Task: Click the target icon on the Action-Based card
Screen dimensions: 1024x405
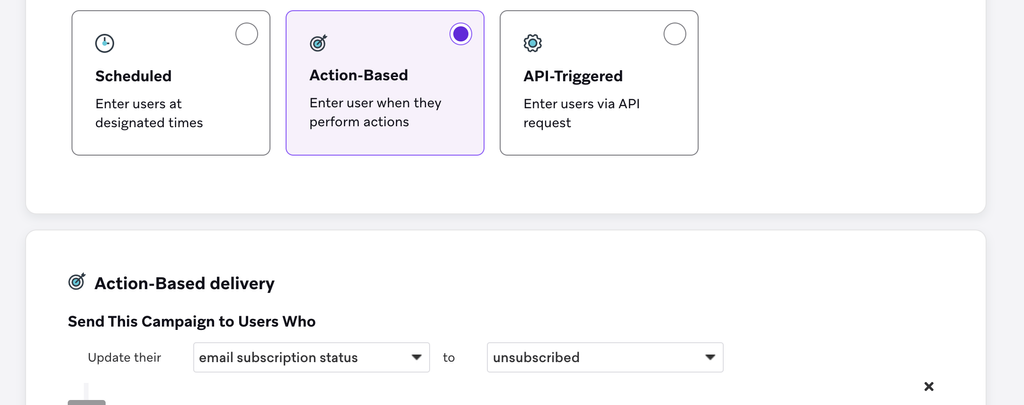Action: coord(318,43)
